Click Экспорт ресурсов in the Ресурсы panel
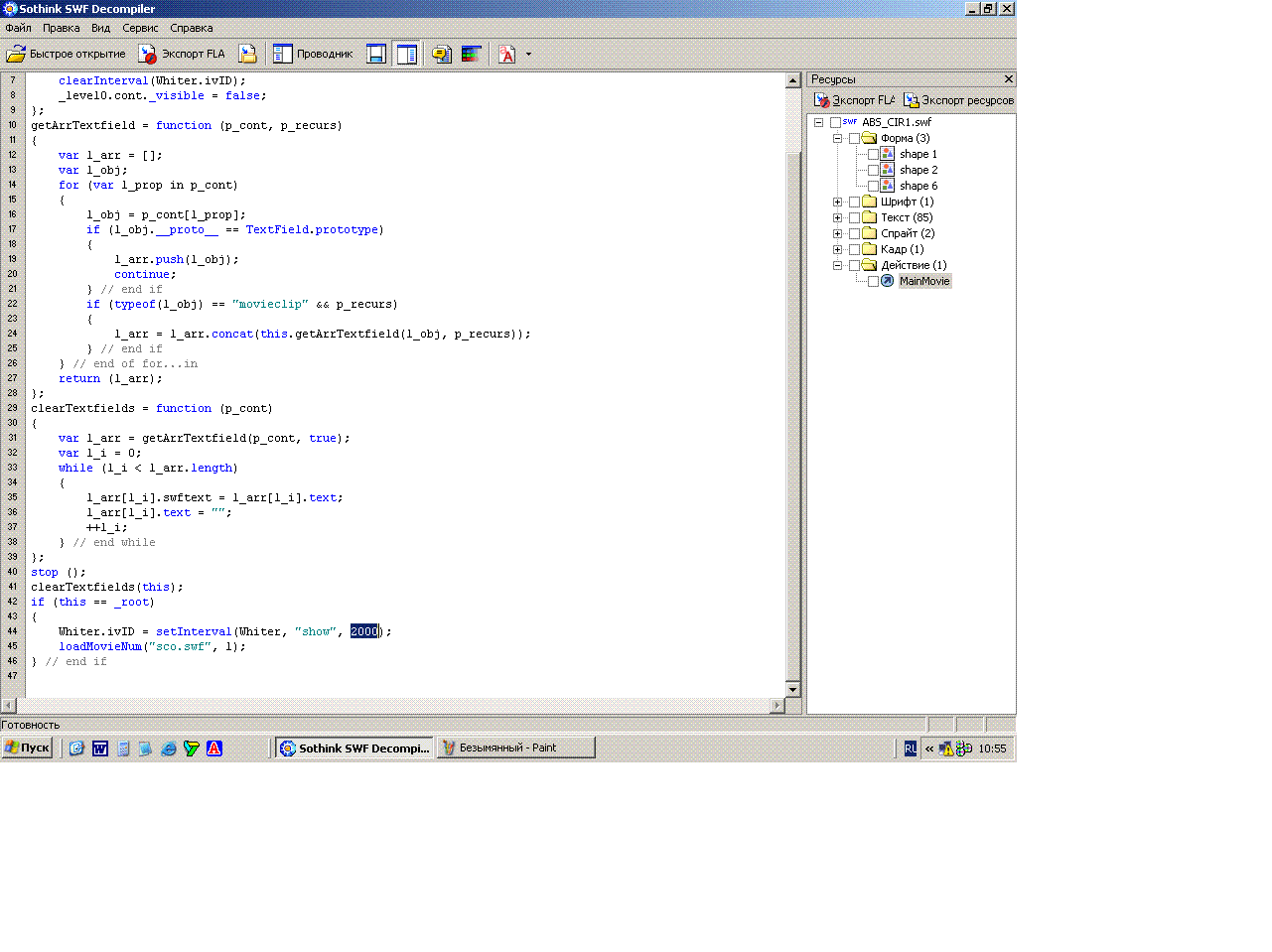The image size is (1272, 952). (958, 100)
